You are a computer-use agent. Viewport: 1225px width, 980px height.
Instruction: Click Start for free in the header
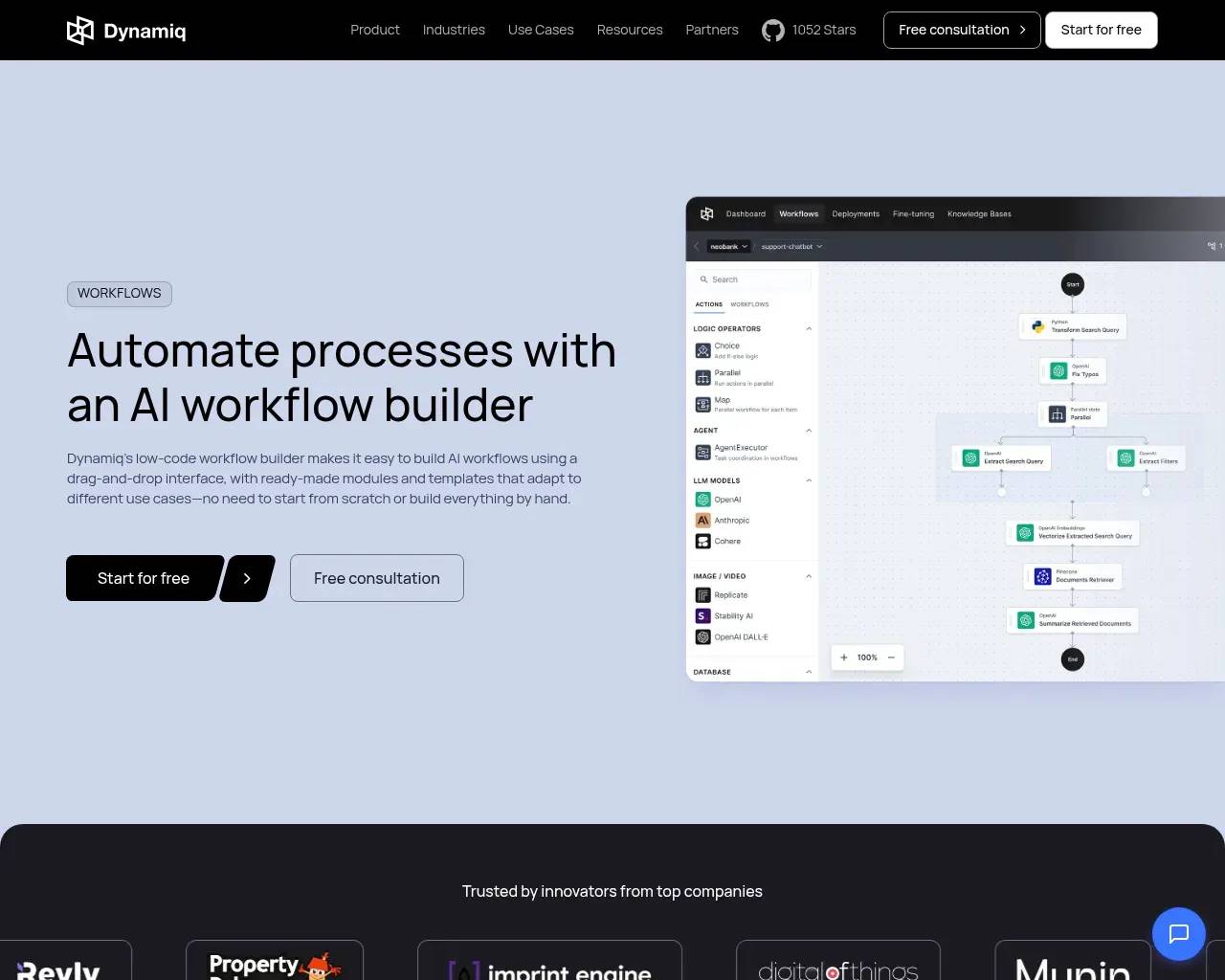[1102, 31]
